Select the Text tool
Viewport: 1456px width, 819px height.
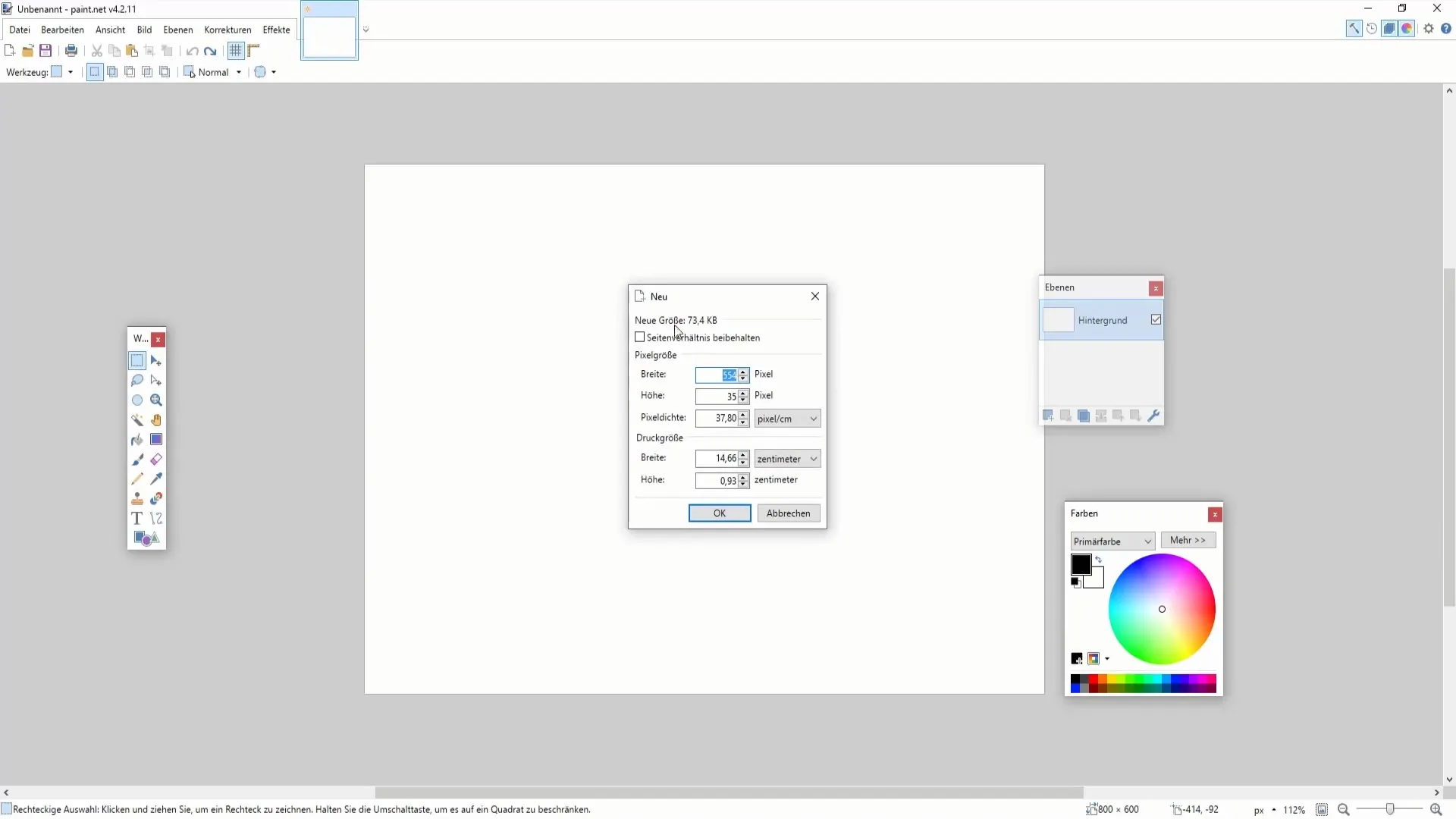point(137,518)
